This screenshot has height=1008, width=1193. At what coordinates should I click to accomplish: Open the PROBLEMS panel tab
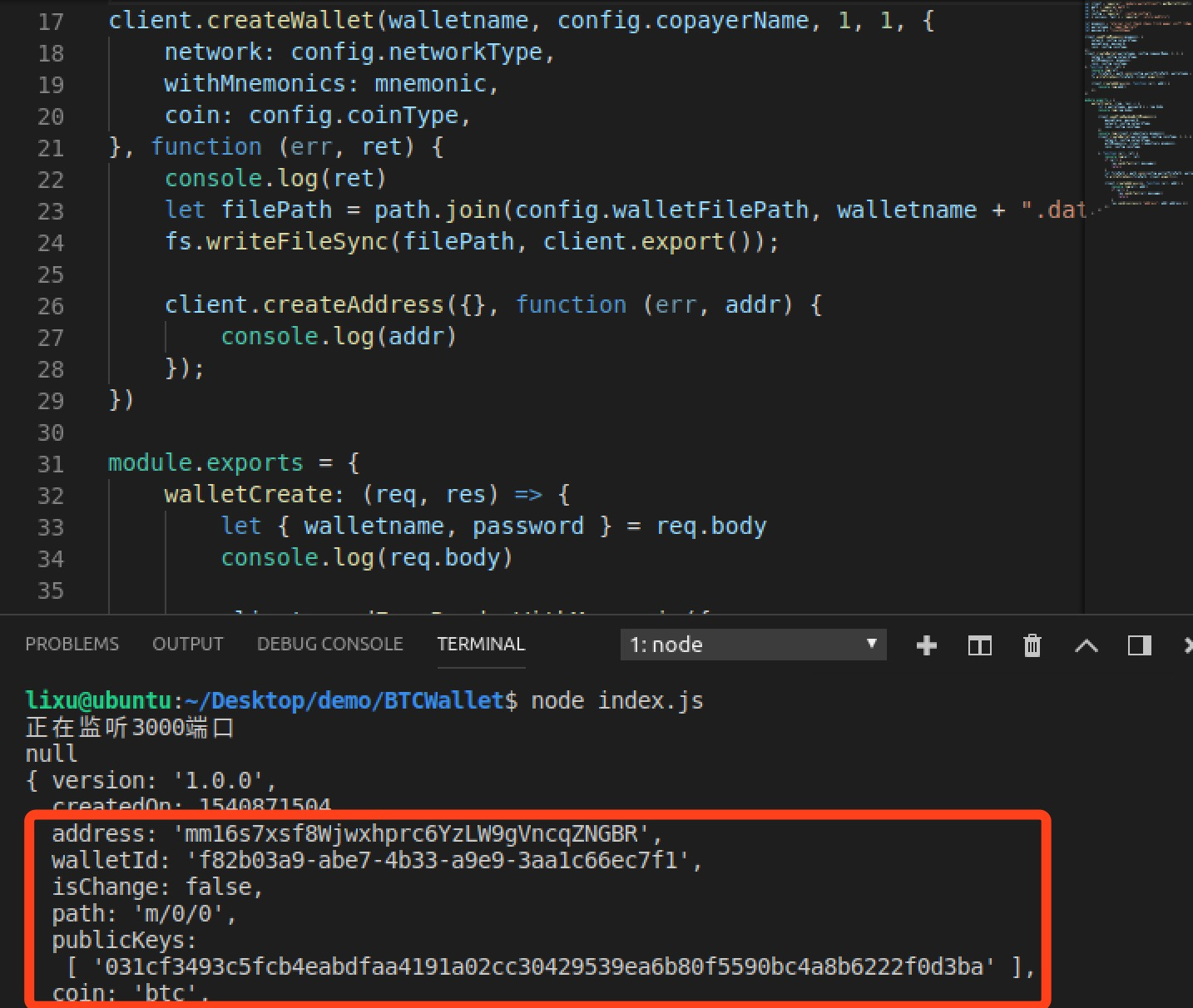[x=72, y=645]
